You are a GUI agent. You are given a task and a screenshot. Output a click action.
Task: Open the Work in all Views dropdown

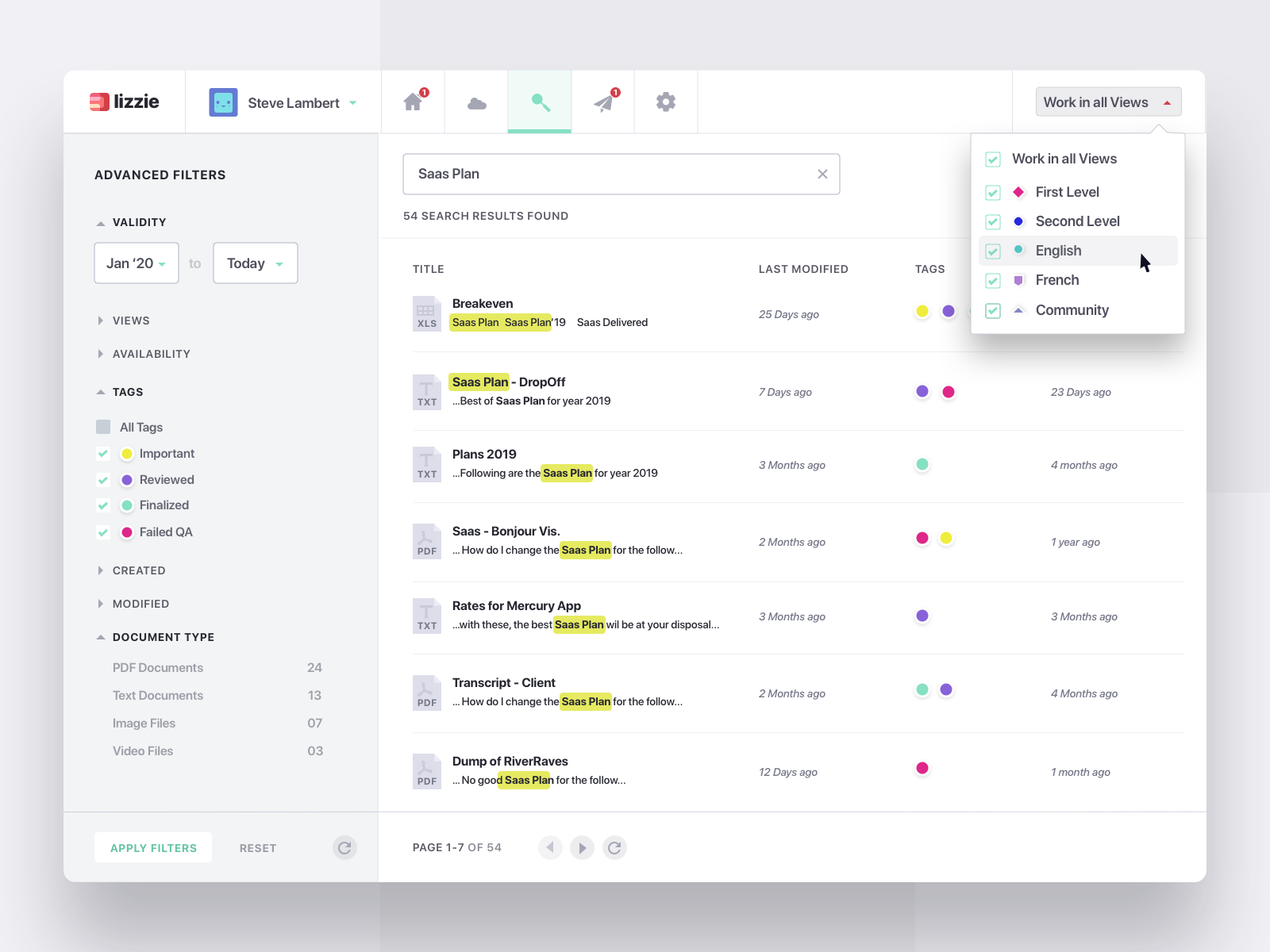tap(1107, 102)
